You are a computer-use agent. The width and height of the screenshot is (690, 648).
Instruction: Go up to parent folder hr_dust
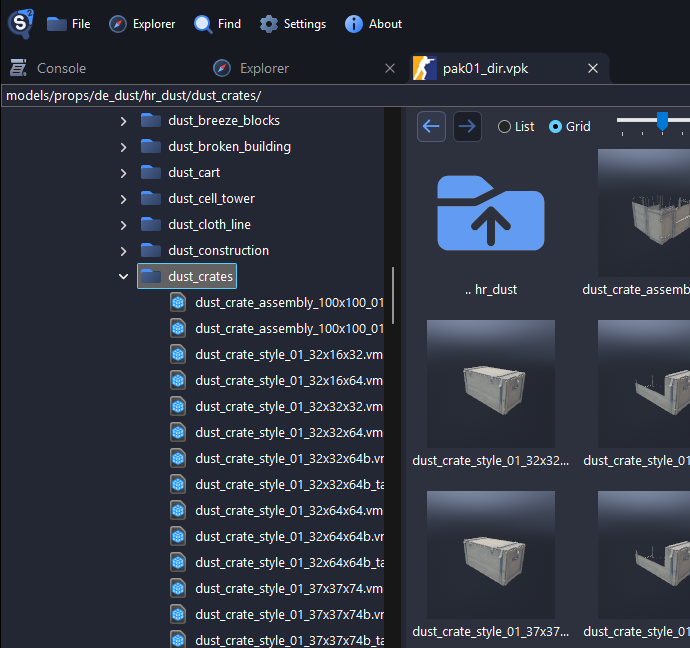click(x=491, y=213)
